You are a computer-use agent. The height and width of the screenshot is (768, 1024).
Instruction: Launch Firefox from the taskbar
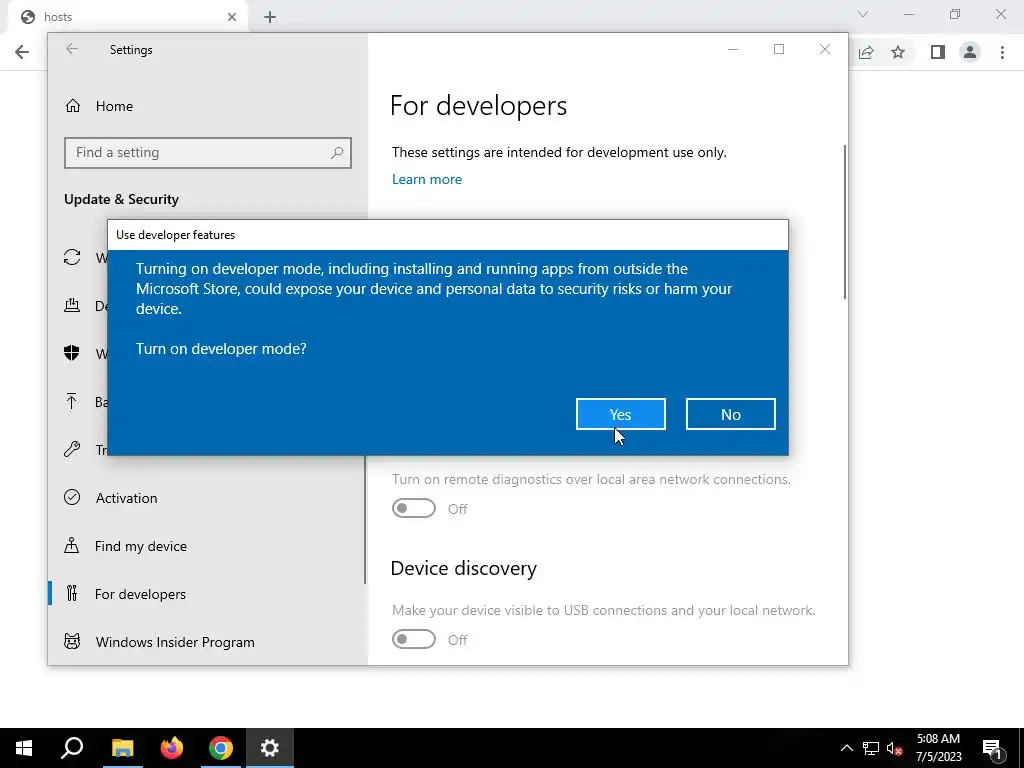(172, 748)
